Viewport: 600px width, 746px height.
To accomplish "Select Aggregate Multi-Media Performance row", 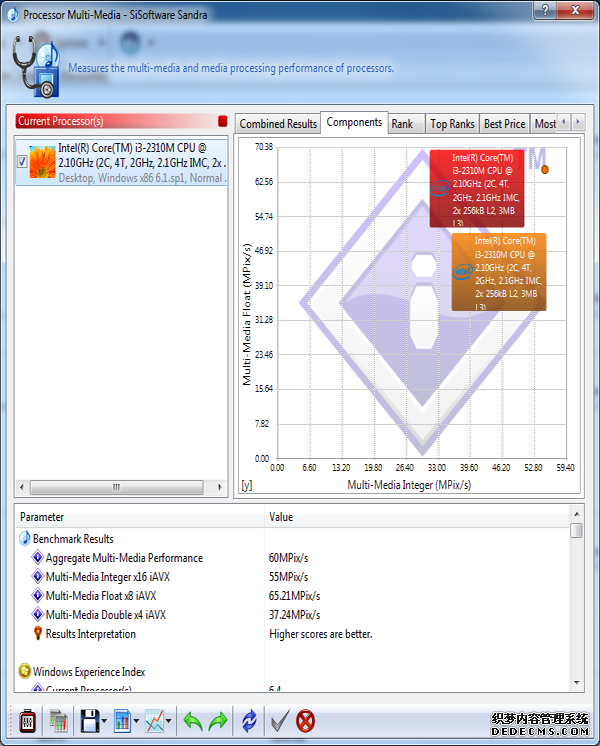I will 293,558.
